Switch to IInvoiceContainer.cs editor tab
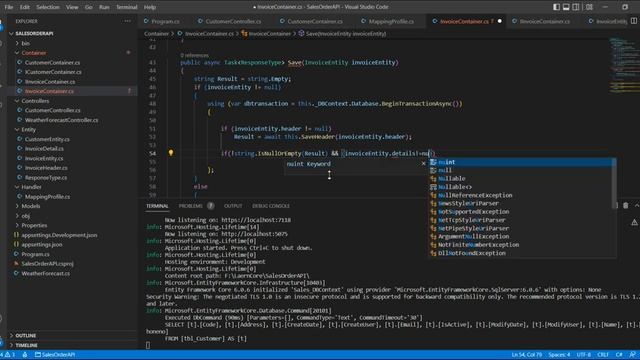This screenshot has width=640, height=360. click(544, 21)
